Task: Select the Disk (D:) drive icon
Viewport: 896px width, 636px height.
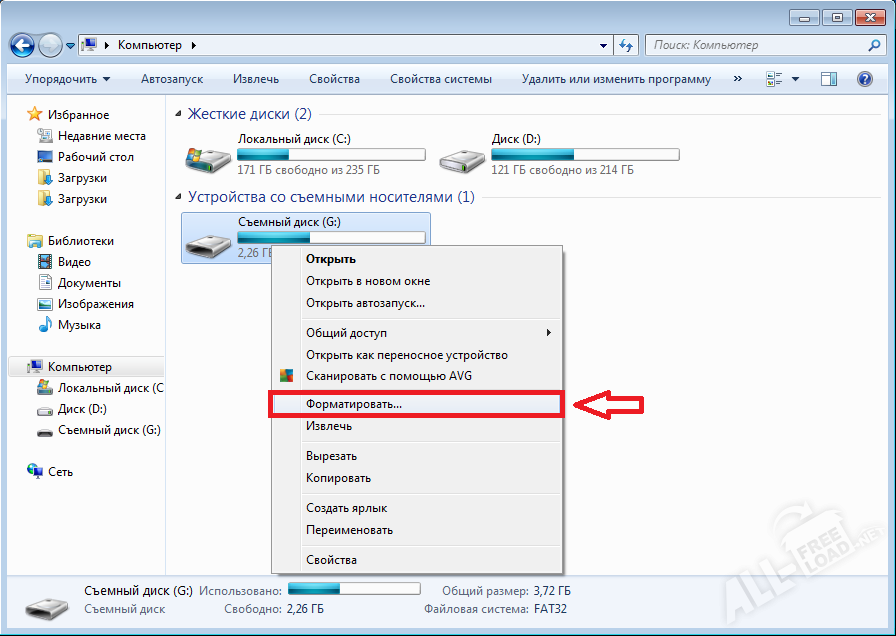Action: tap(461, 156)
